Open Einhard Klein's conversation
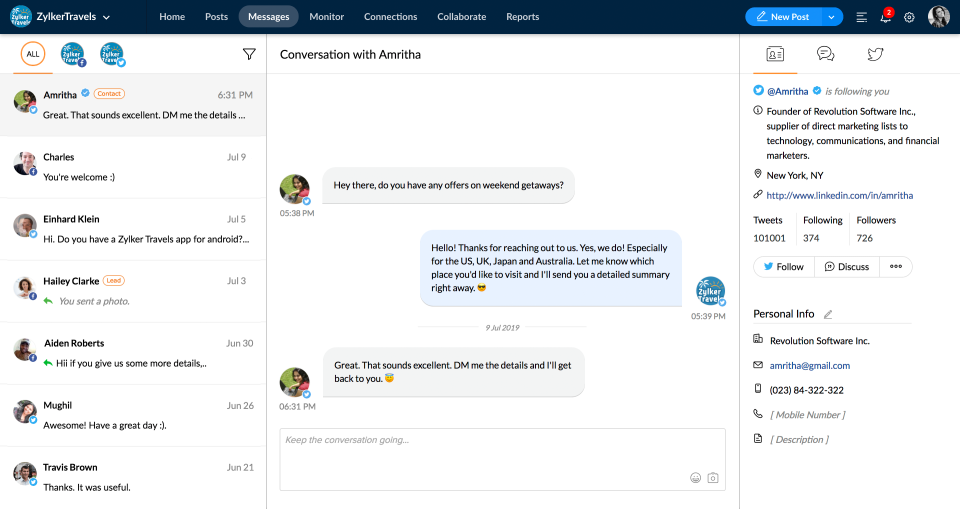 click(133, 228)
